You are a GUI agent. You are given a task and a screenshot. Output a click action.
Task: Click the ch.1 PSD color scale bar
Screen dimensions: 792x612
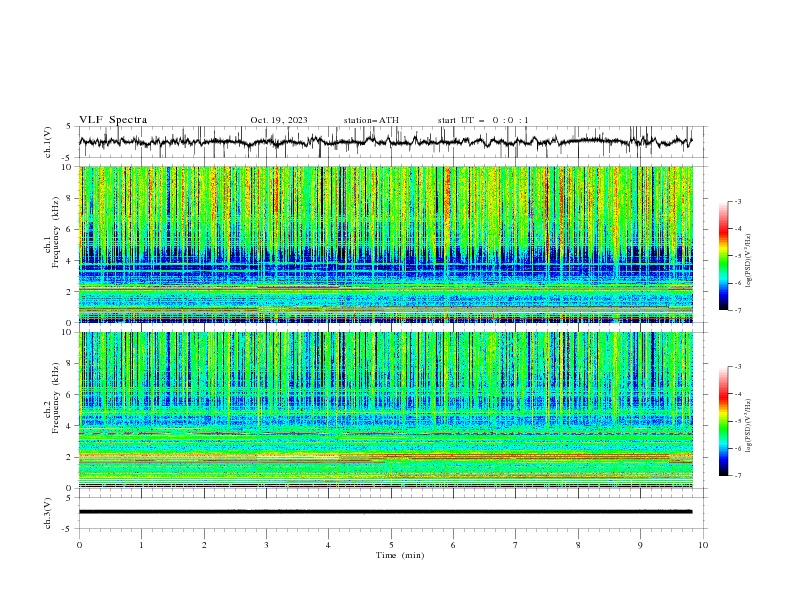click(x=723, y=256)
